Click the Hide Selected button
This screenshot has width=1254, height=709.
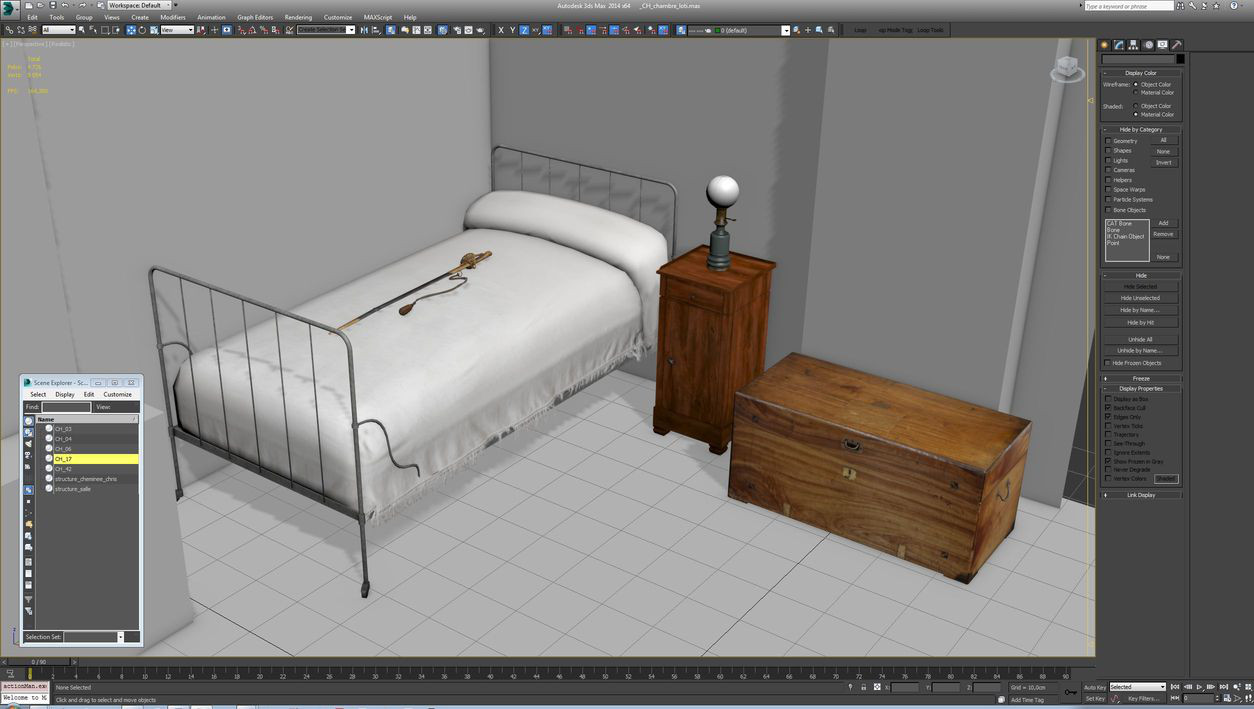(x=1139, y=287)
